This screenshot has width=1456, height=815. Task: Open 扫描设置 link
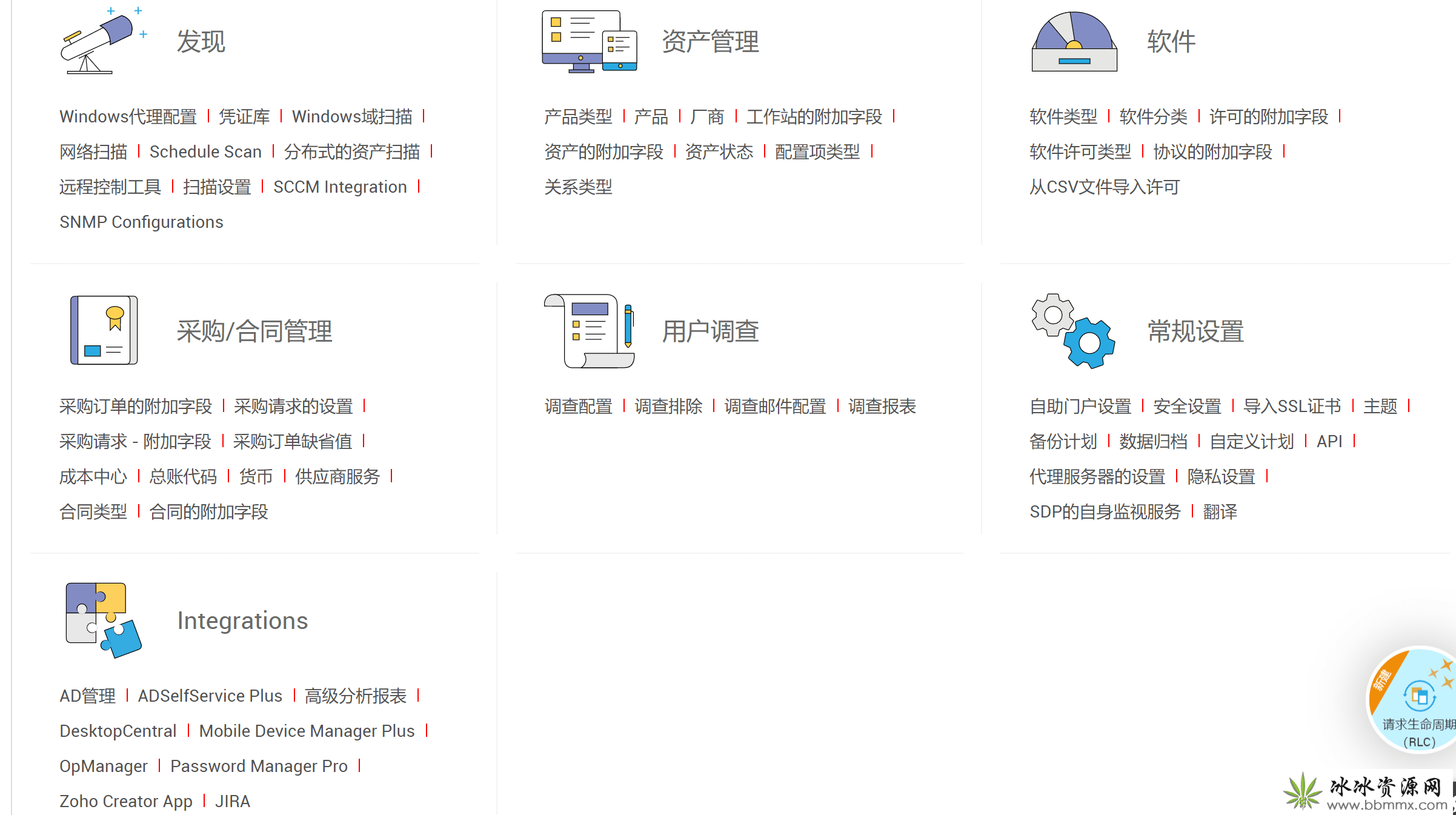(x=217, y=187)
